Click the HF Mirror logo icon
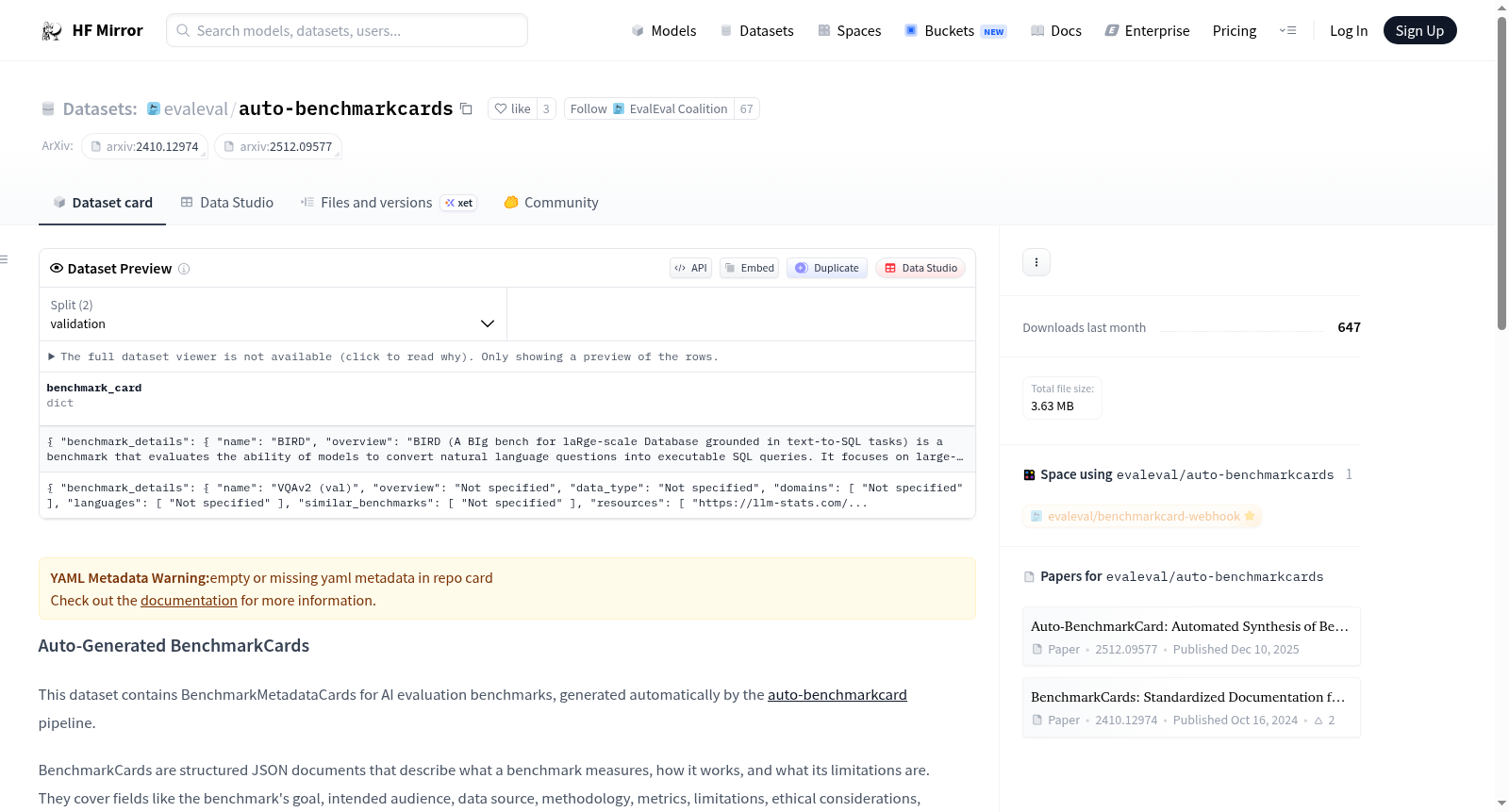This screenshot has height=812, width=1509. point(52,31)
